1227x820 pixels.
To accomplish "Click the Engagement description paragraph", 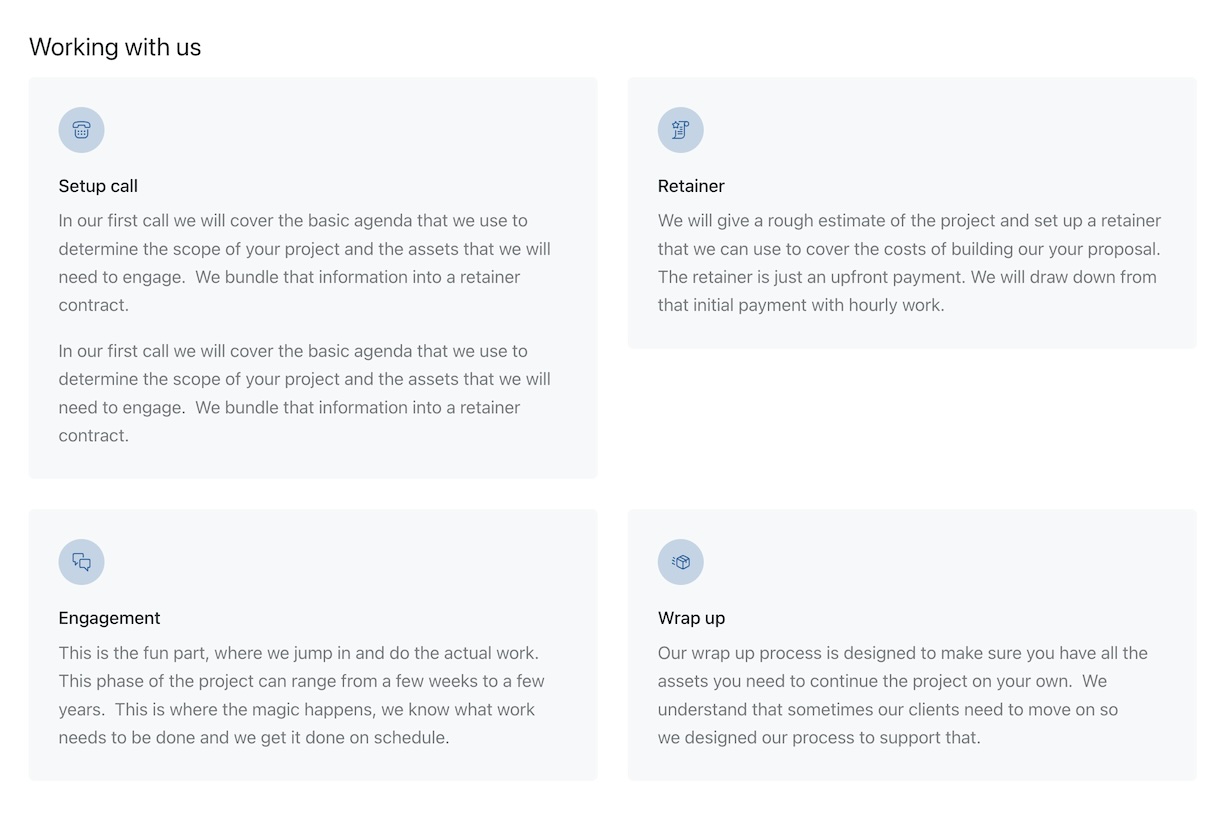I will point(301,695).
